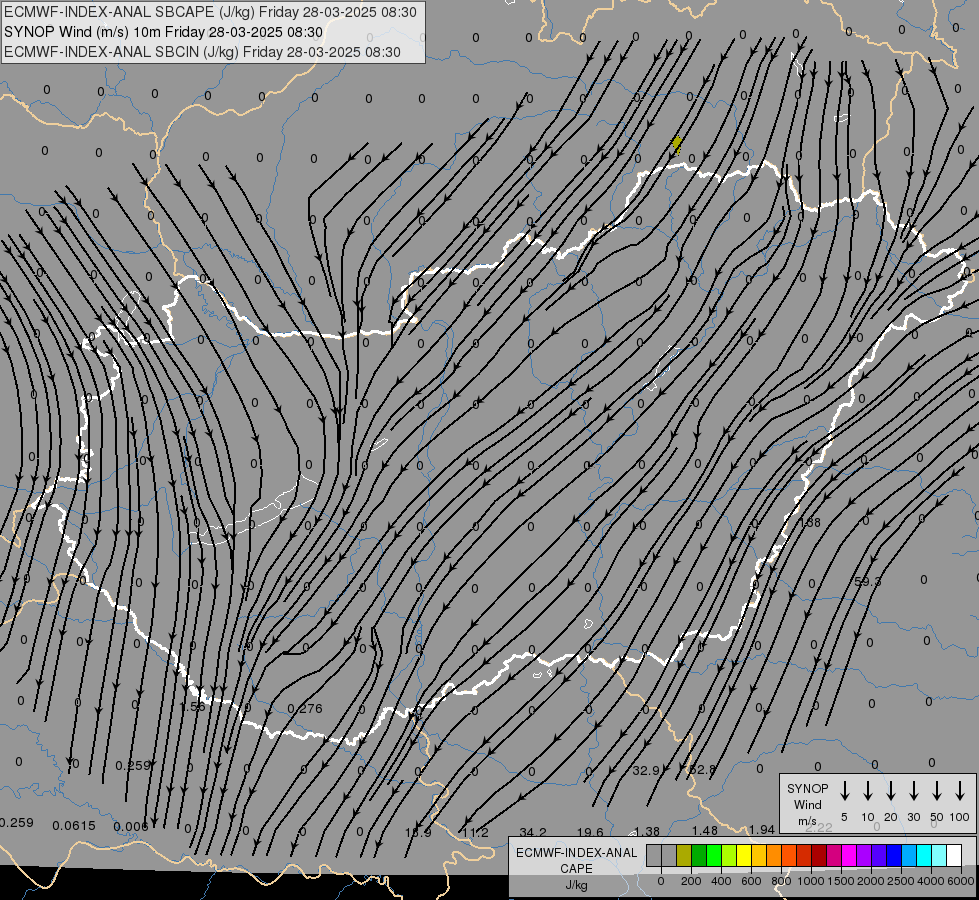Select the white CAPE legend swatch

point(955,855)
